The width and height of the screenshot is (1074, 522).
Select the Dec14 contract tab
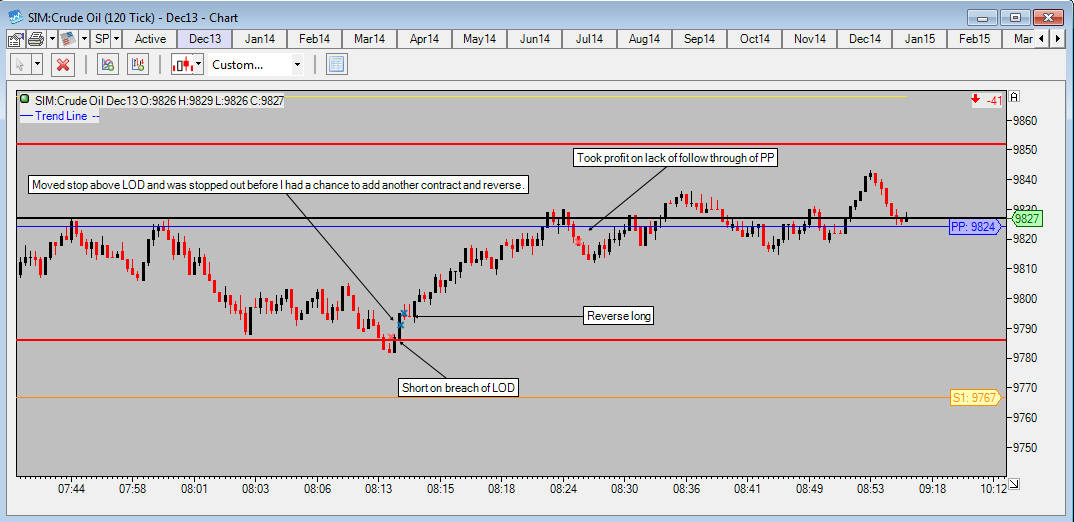pos(864,39)
